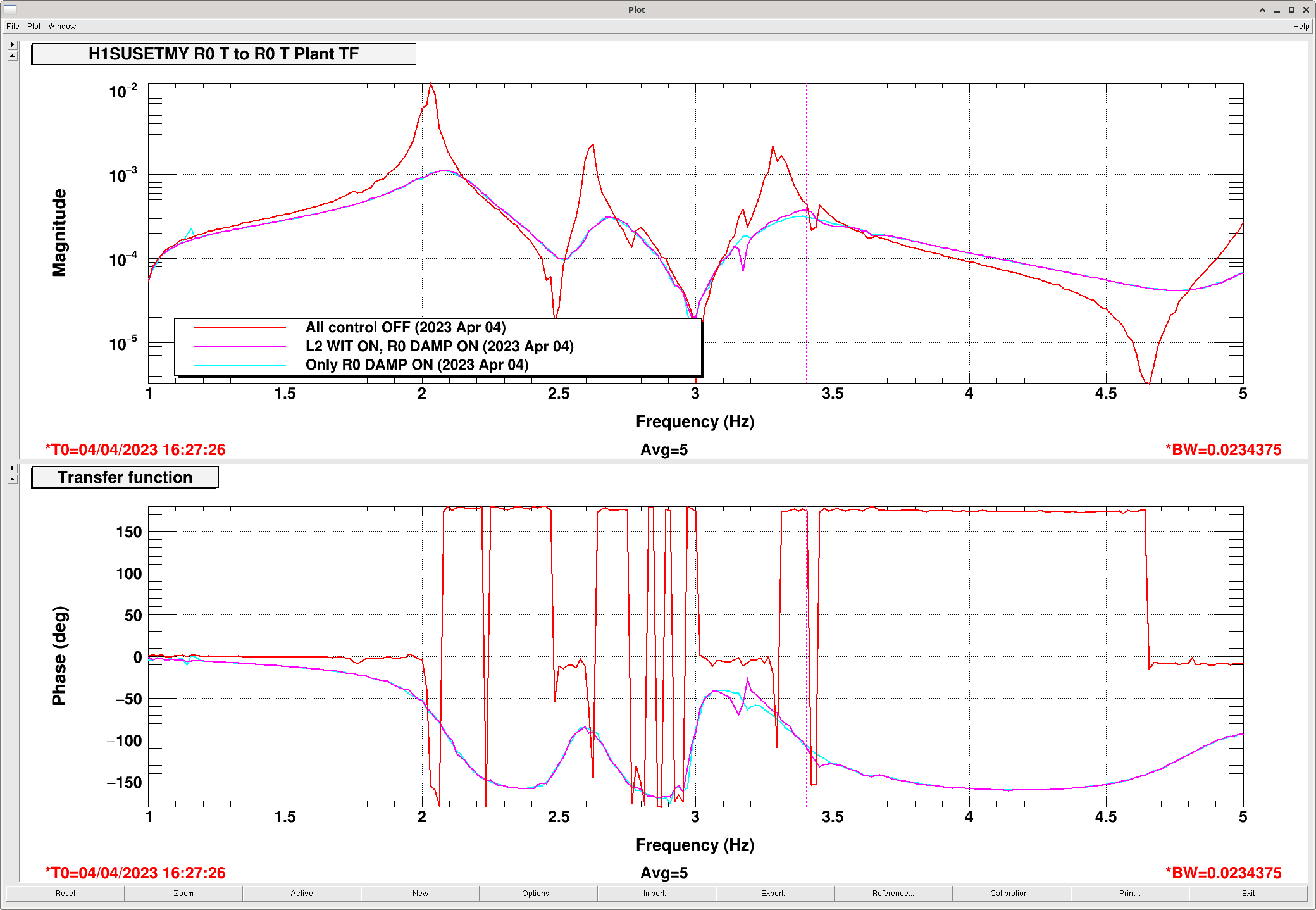1316x910 pixels.
Task: Click the Active button
Action: pyautogui.click(x=302, y=893)
